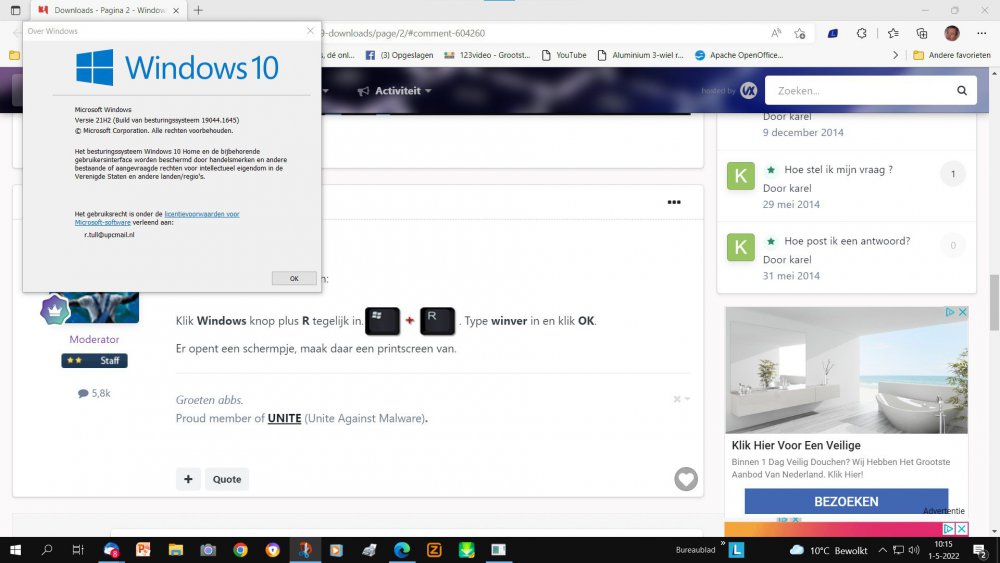1000x563 pixels.
Task: Click the plus multiquote button
Action: click(188, 479)
